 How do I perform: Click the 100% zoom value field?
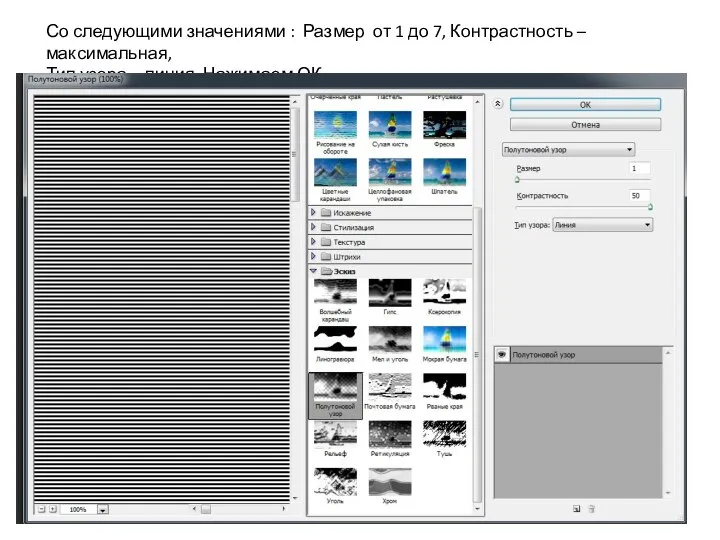click(x=78, y=510)
